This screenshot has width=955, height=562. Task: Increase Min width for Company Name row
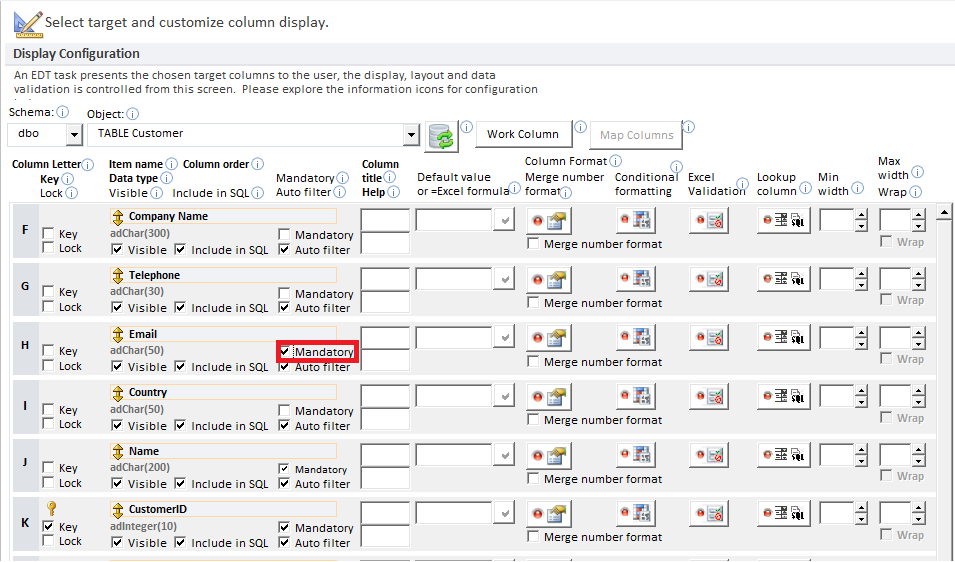click(x=861, y=215)
